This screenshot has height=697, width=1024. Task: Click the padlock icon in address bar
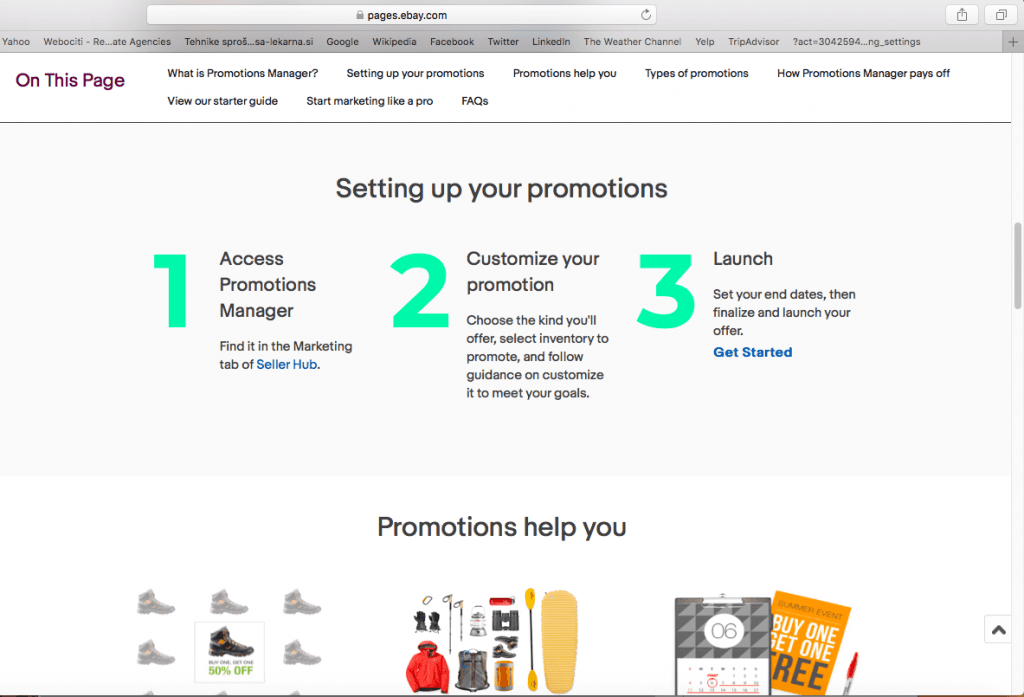[360, 15]
